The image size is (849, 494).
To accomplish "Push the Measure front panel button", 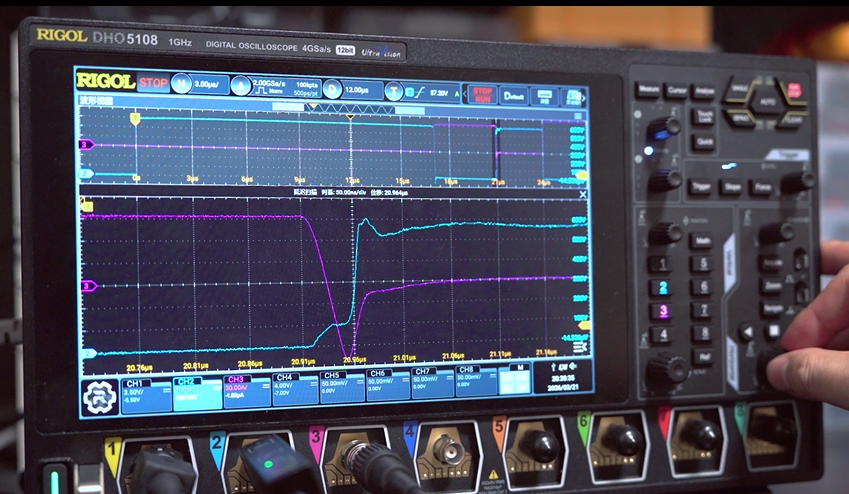I will tap(649, 89).
